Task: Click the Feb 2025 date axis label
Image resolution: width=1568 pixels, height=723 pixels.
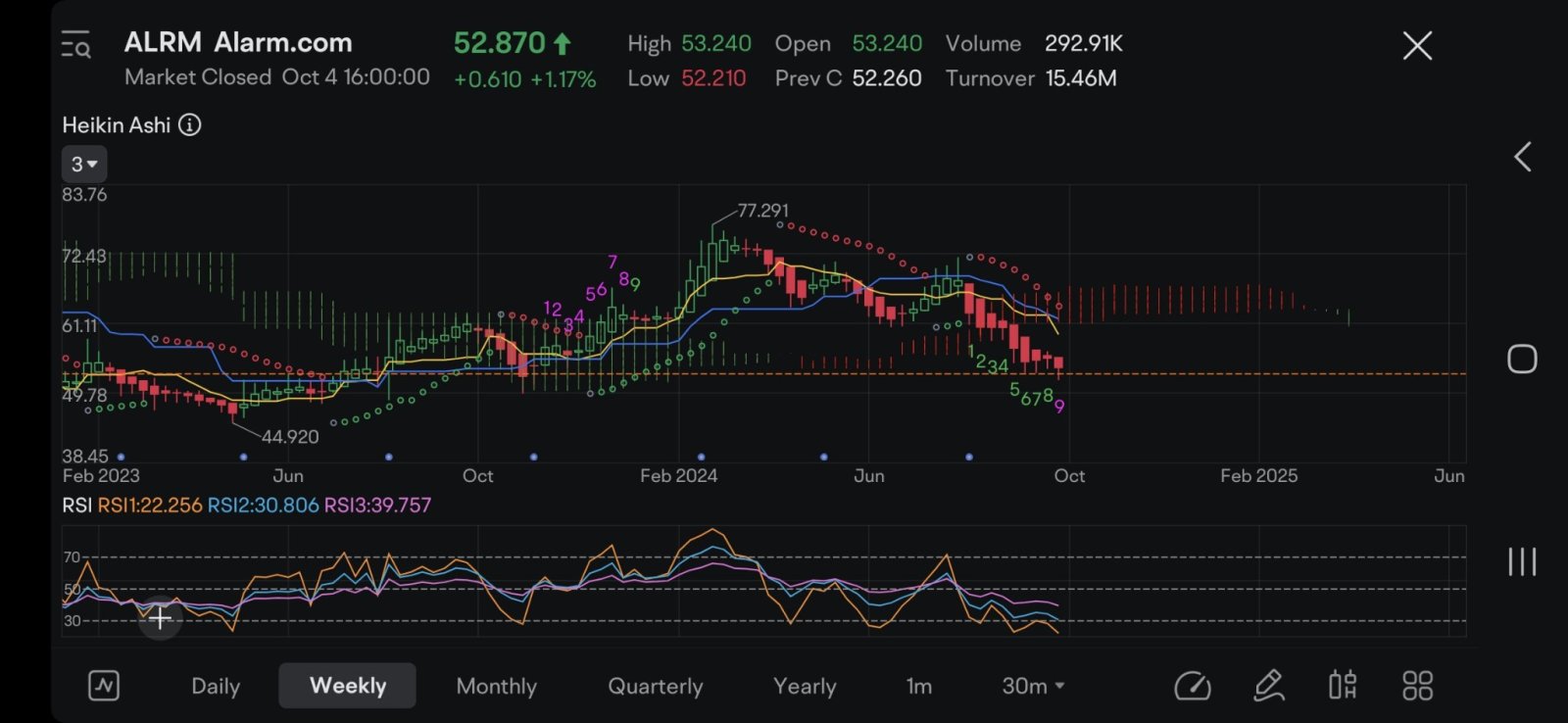Action: pos(1258,476)
